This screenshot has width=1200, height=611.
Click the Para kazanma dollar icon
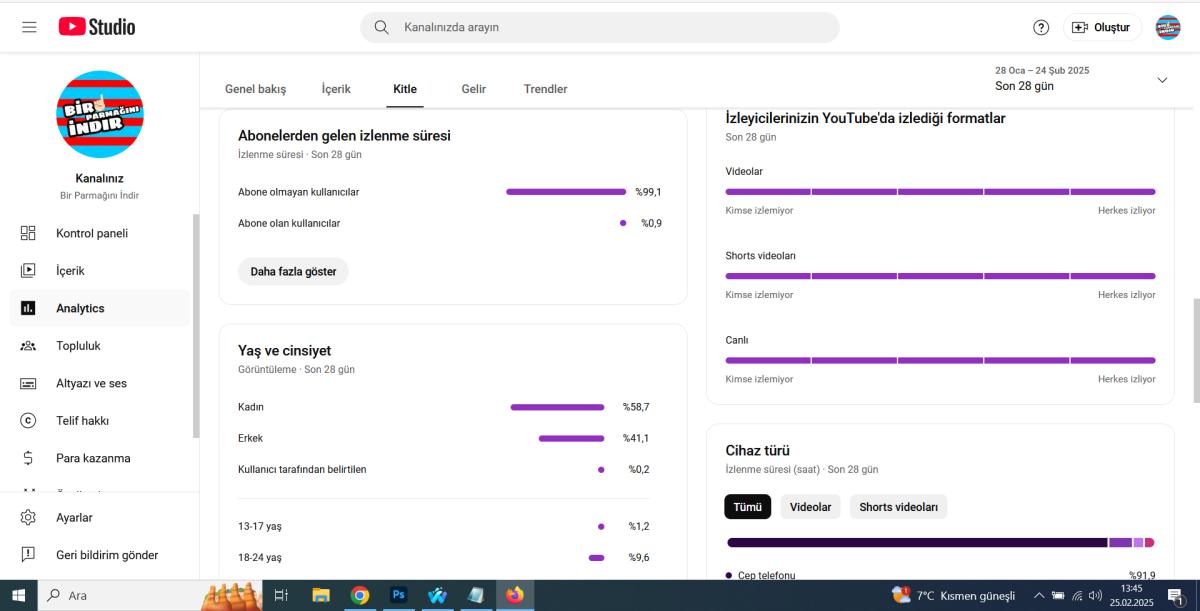click(x=28, y=458)
